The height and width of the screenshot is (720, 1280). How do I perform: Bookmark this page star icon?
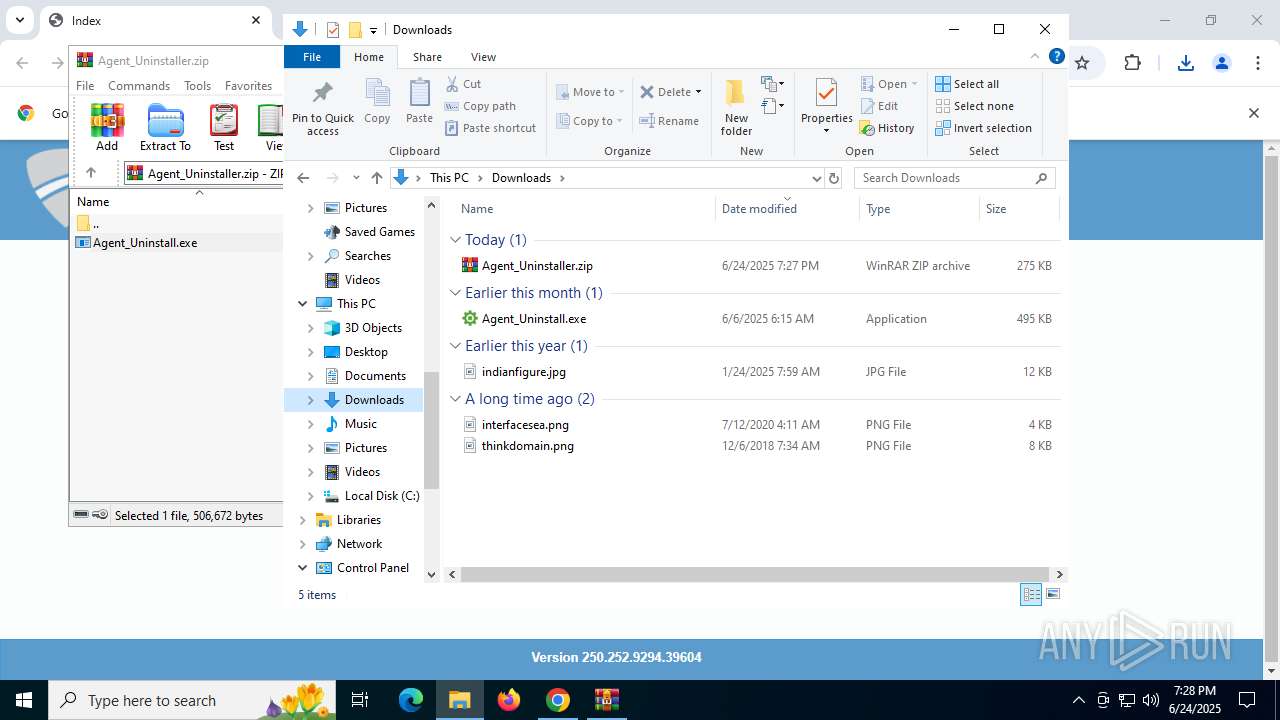point(1081,63)
